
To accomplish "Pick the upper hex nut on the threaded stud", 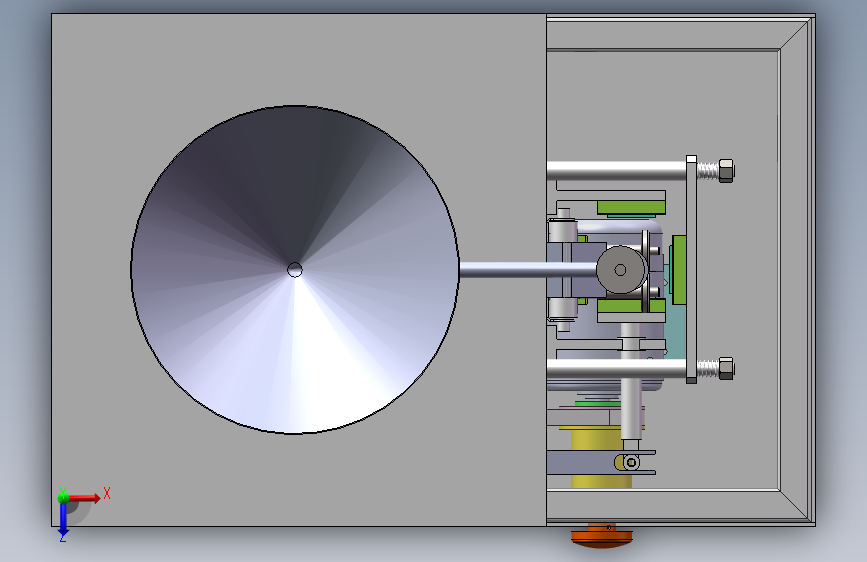I will point(726,170).
